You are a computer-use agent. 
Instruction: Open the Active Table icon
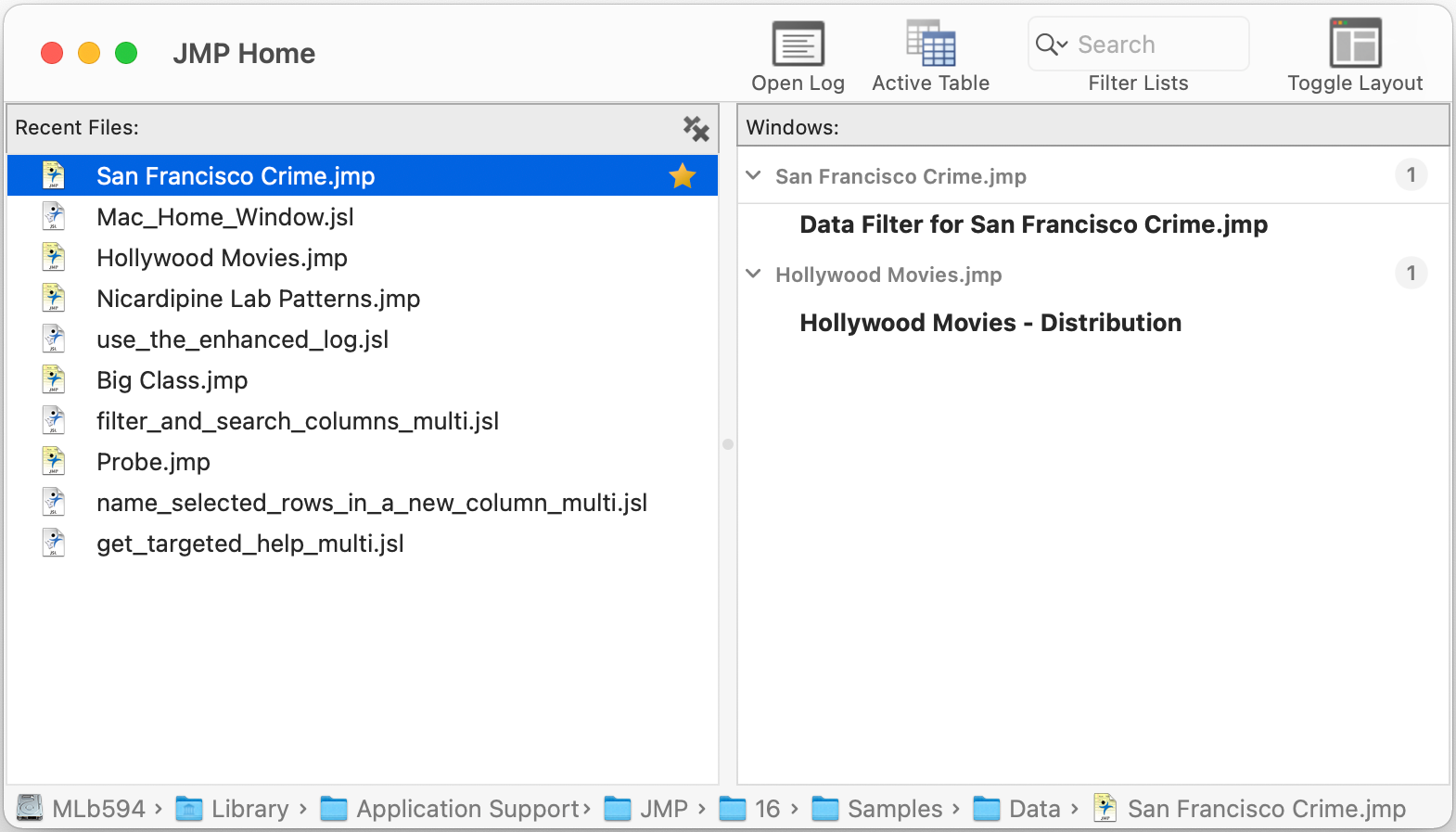tap(930, 45)
